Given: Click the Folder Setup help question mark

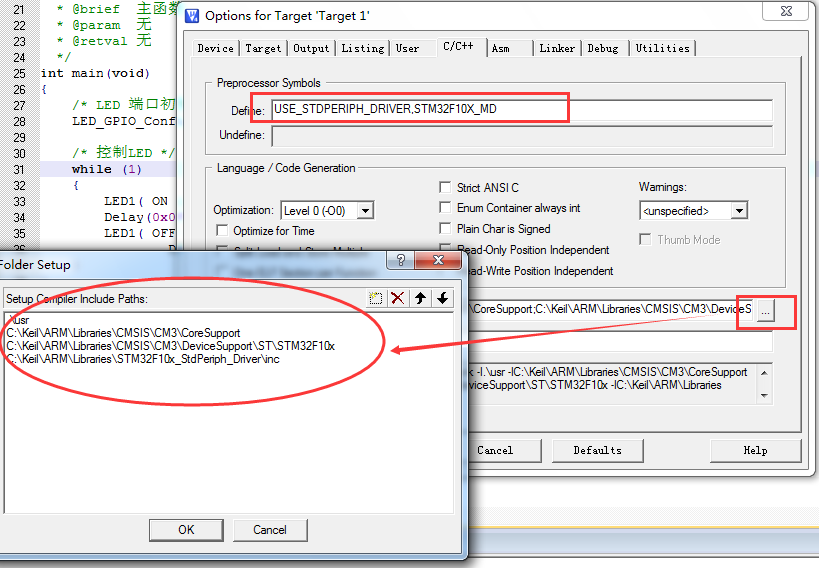Looking at the screenshot, I should tap(401, 260).
